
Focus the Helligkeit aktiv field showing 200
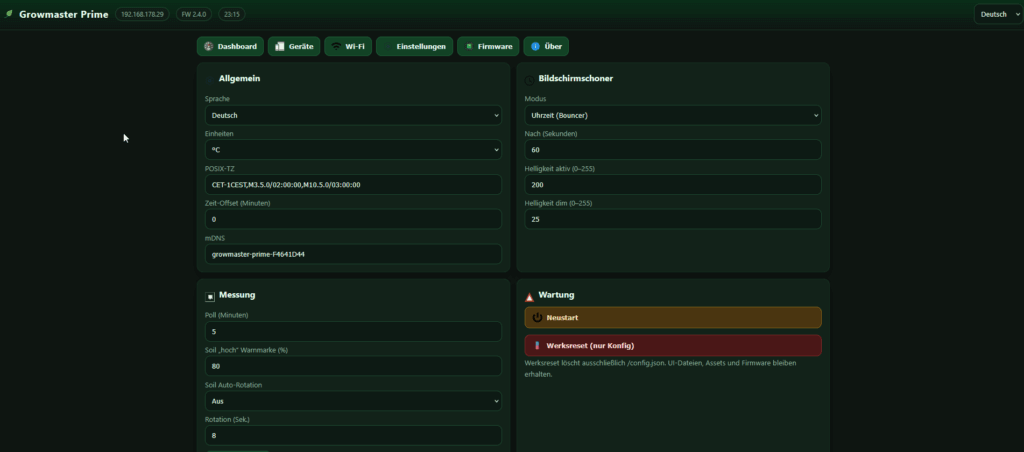673,184
